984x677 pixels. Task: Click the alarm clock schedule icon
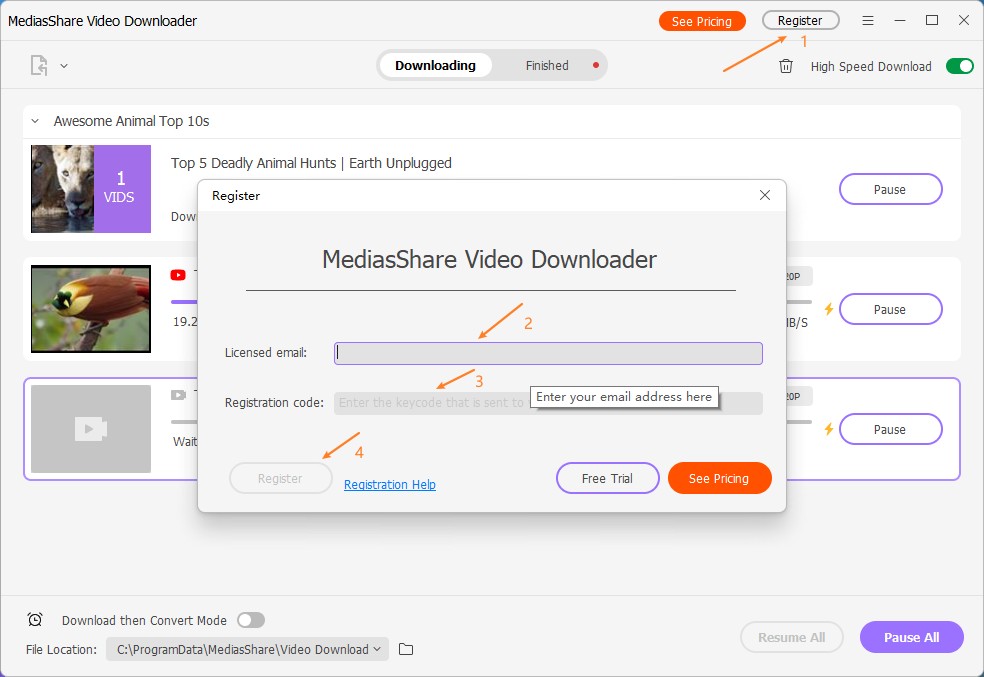pos(35,620)
